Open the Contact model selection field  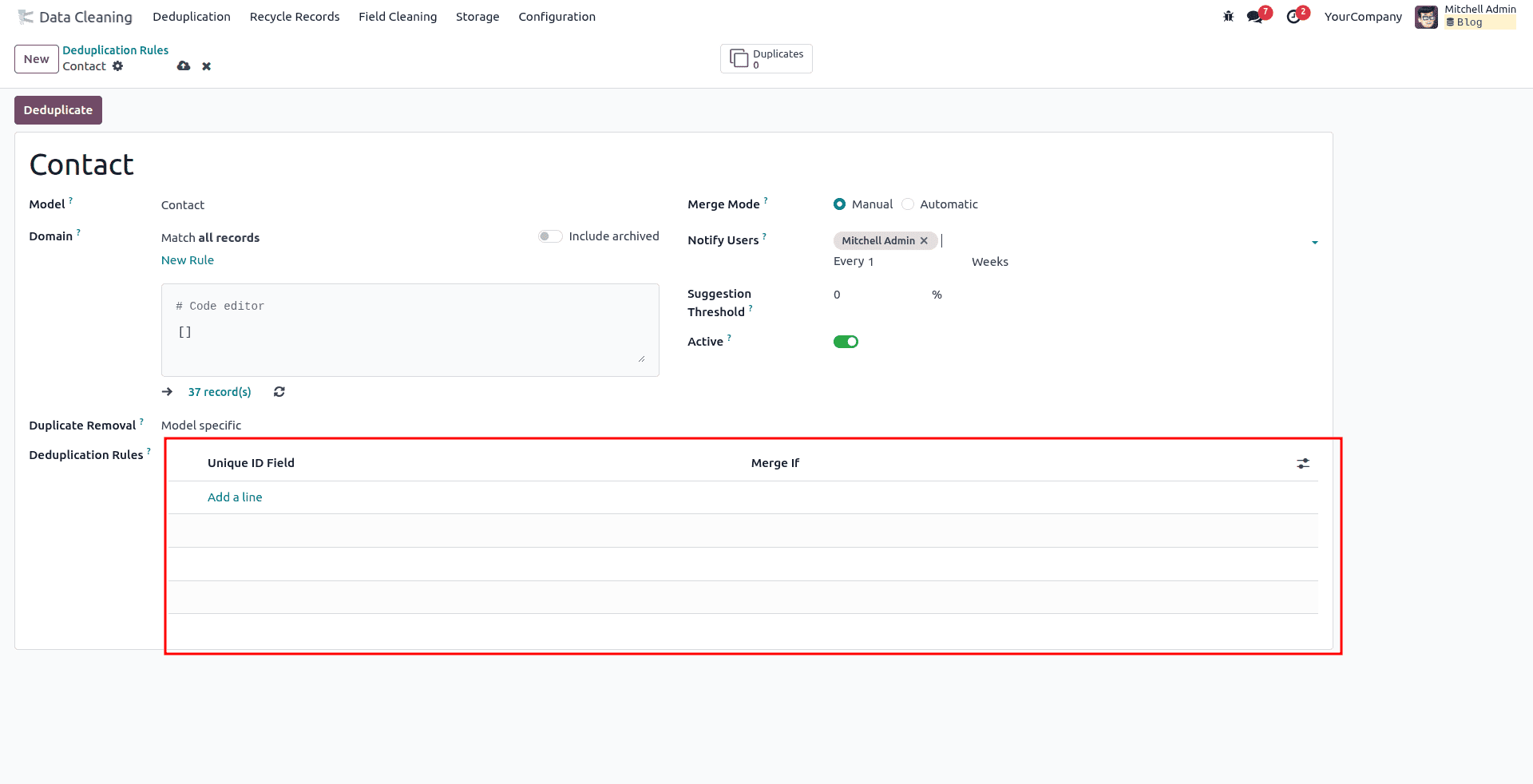183,204
